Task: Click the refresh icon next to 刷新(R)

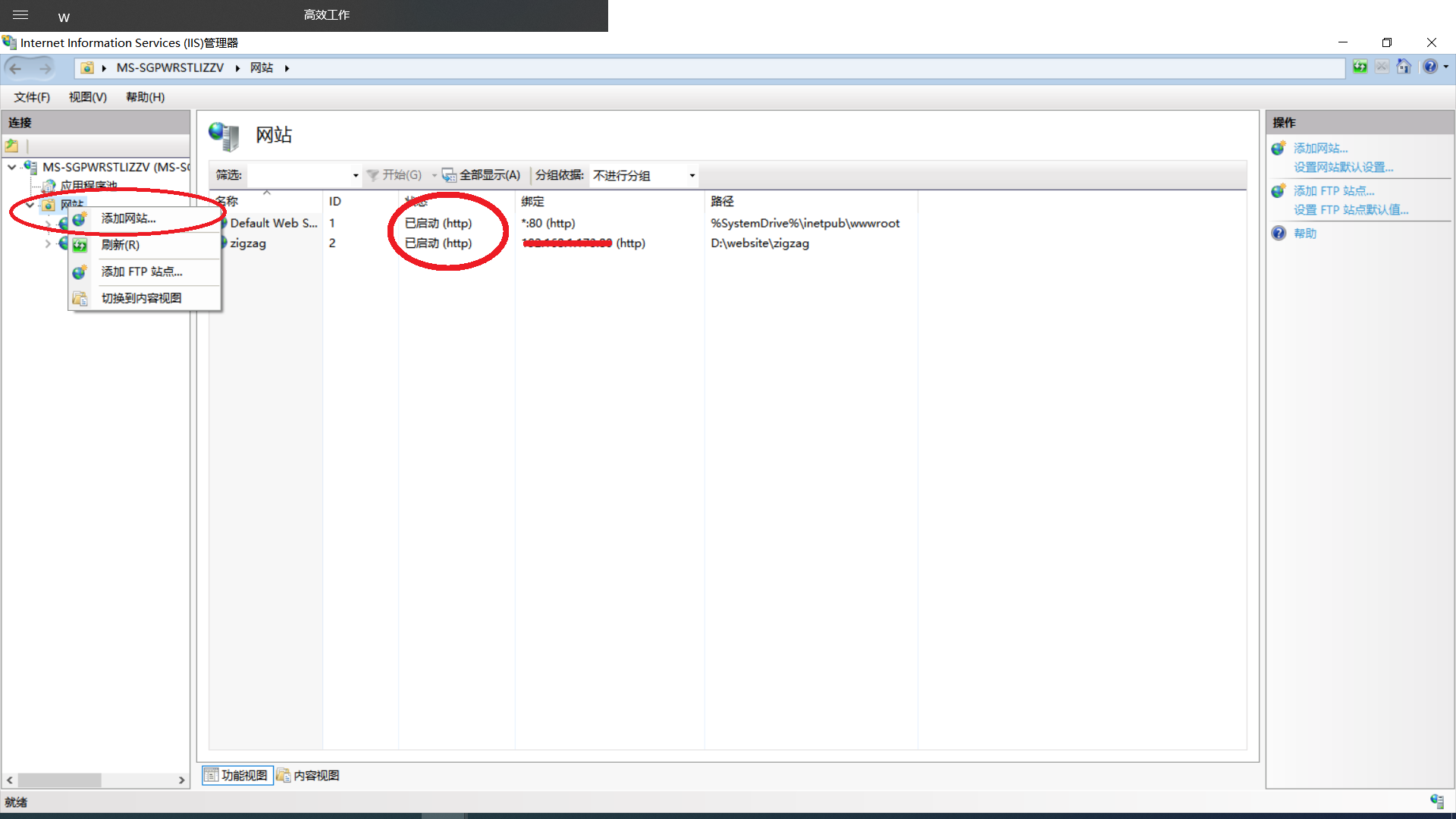Action: click(x=80, y=245)
